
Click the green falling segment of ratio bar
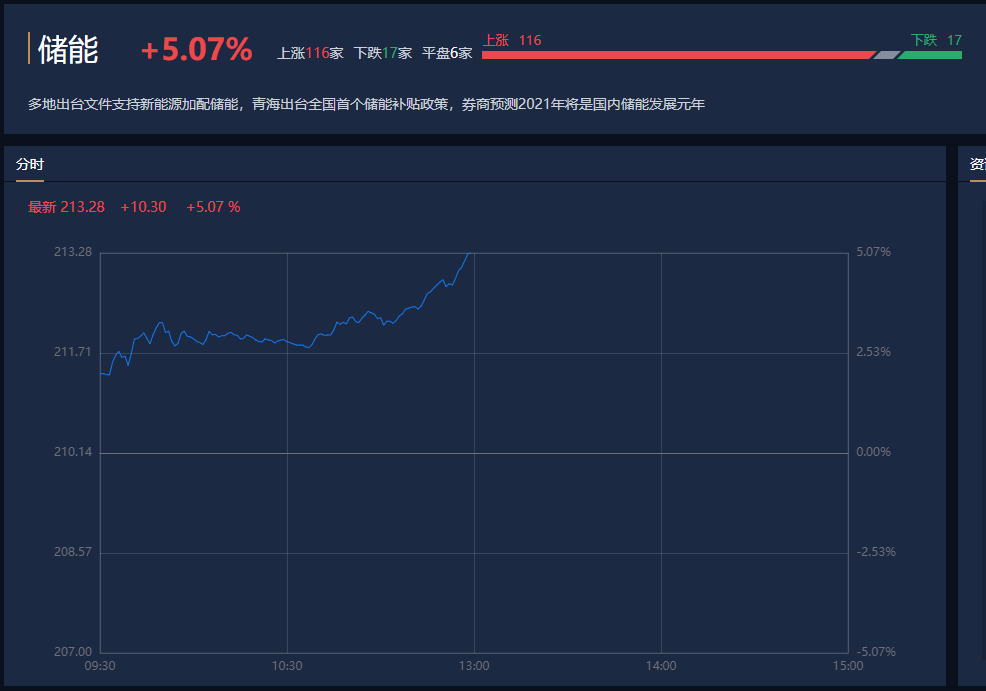[x=930, y=55]
